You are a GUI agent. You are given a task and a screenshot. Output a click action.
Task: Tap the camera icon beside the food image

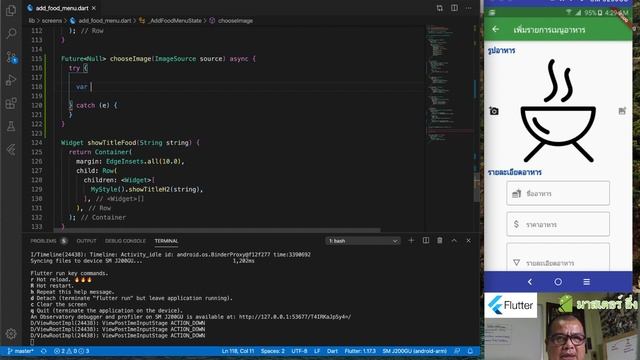pyautogui.click(x=494, y=111)
